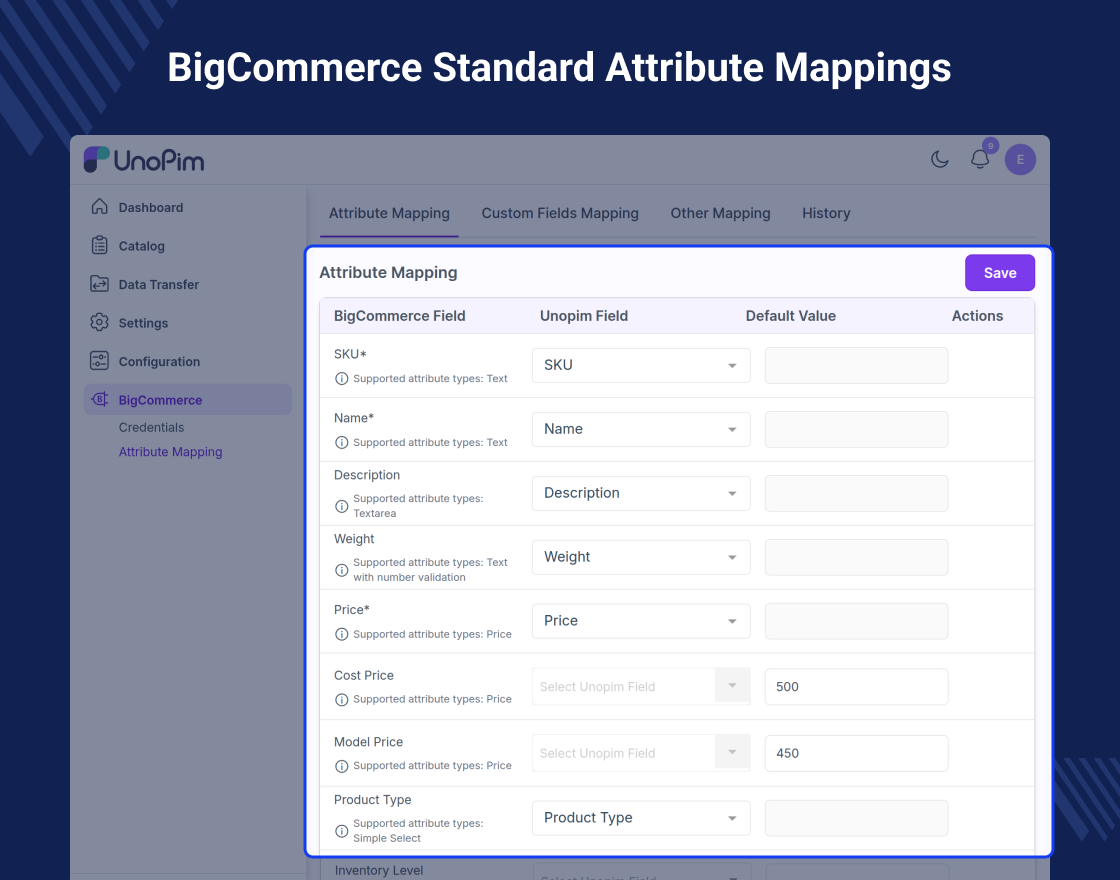The image size is (1120, 880).
Task: Click the info icon beside SKU field
Action: 341,379
